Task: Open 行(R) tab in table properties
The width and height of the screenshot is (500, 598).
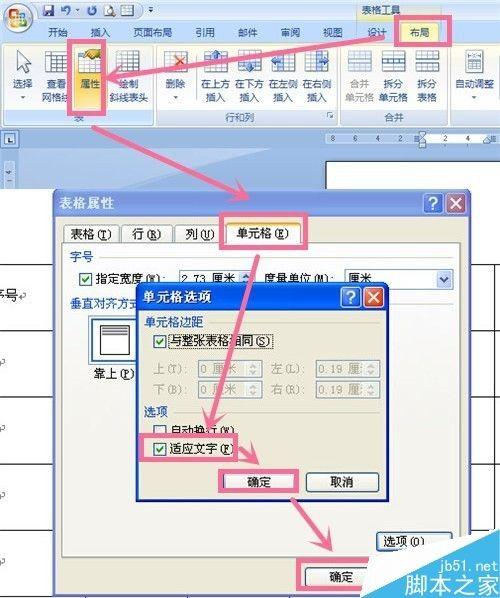Action: point(146,234)
